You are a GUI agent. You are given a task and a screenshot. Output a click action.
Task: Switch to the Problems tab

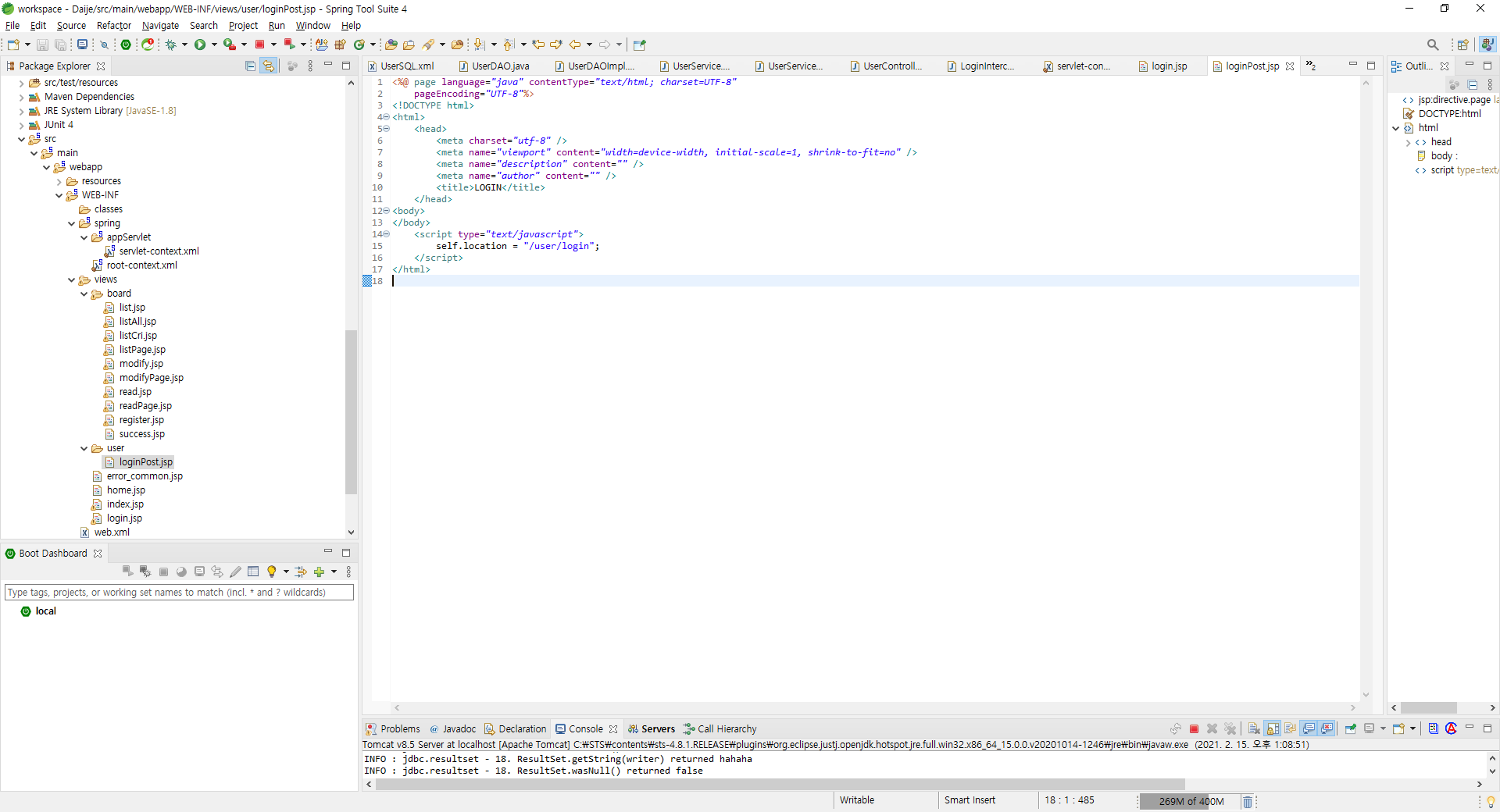tap(392, 728)
